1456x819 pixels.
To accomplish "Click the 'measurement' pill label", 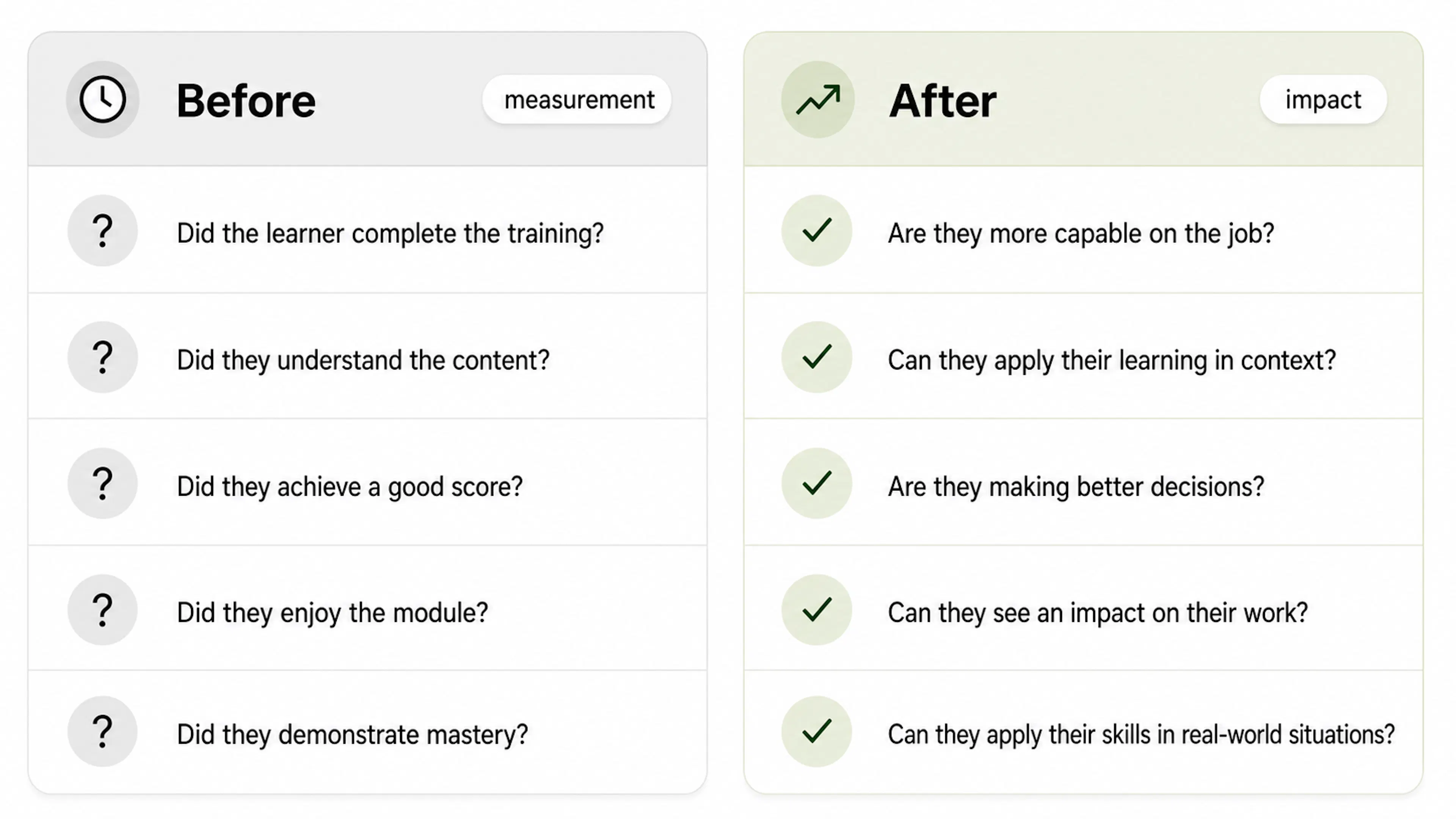I will (576, 99).
